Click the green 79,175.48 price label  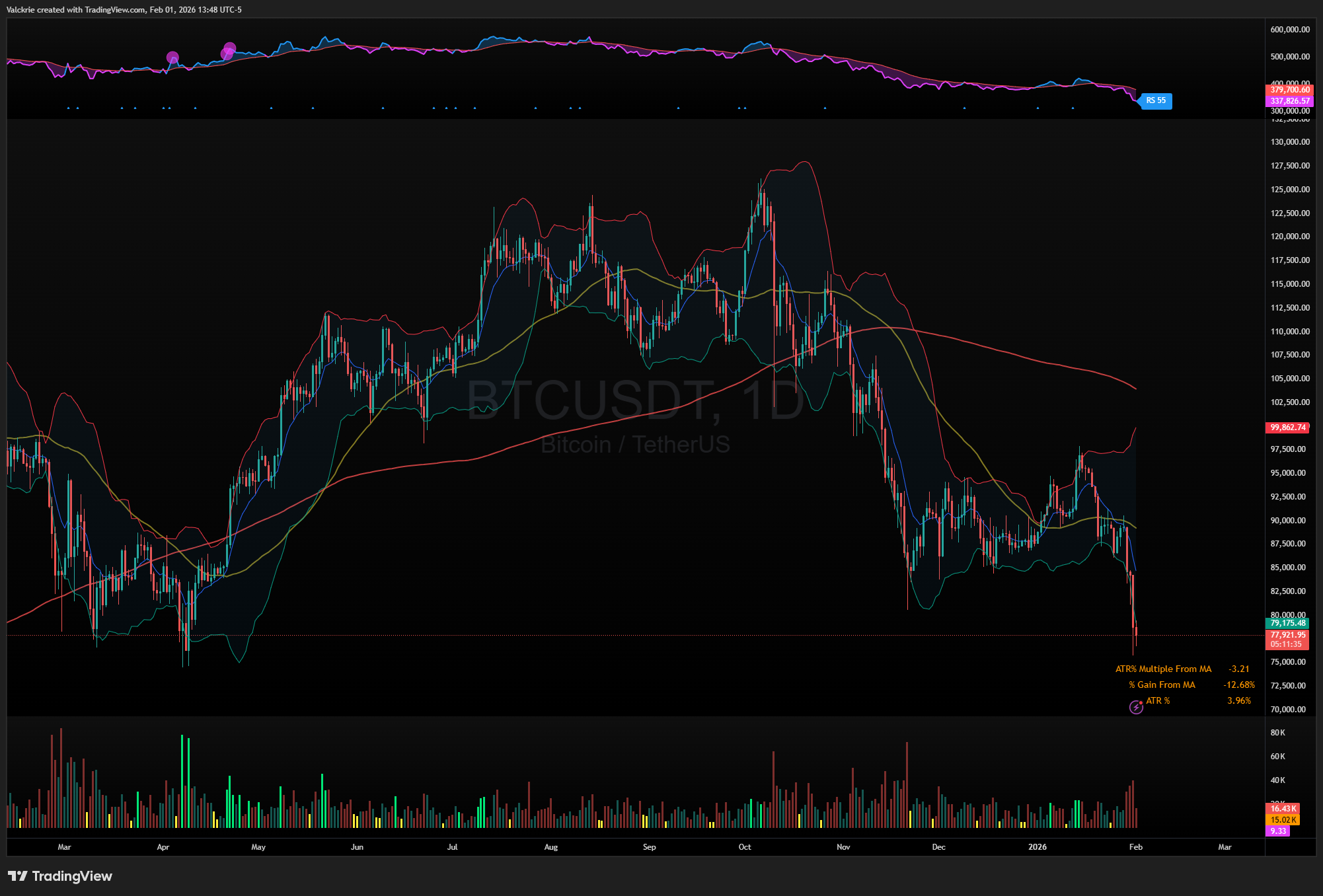pyautogui.click(x=1287, y=623)
